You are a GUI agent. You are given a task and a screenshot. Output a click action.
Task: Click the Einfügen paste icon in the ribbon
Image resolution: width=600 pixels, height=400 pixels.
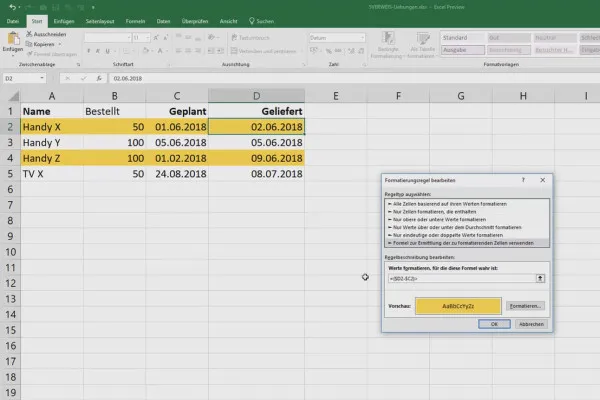[x=13, y=38]
